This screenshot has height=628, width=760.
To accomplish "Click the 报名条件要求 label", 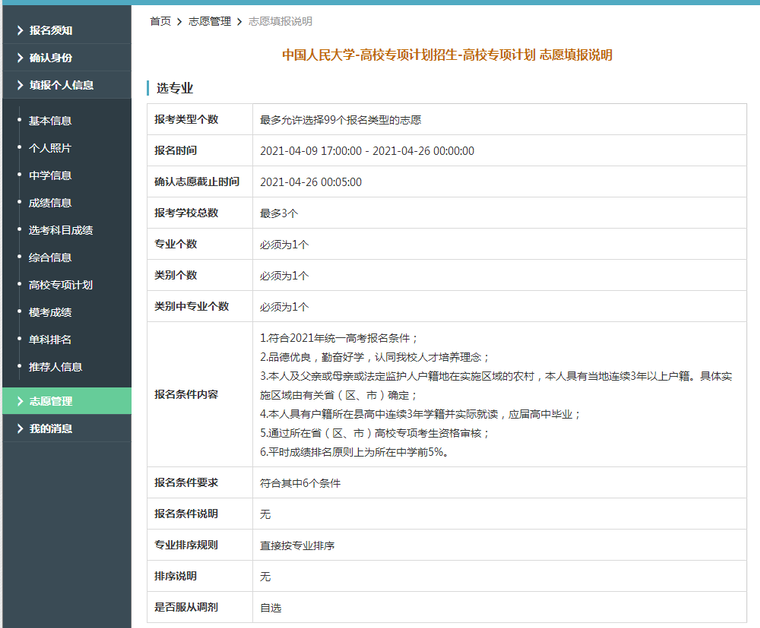I will [x=186, y=482].
